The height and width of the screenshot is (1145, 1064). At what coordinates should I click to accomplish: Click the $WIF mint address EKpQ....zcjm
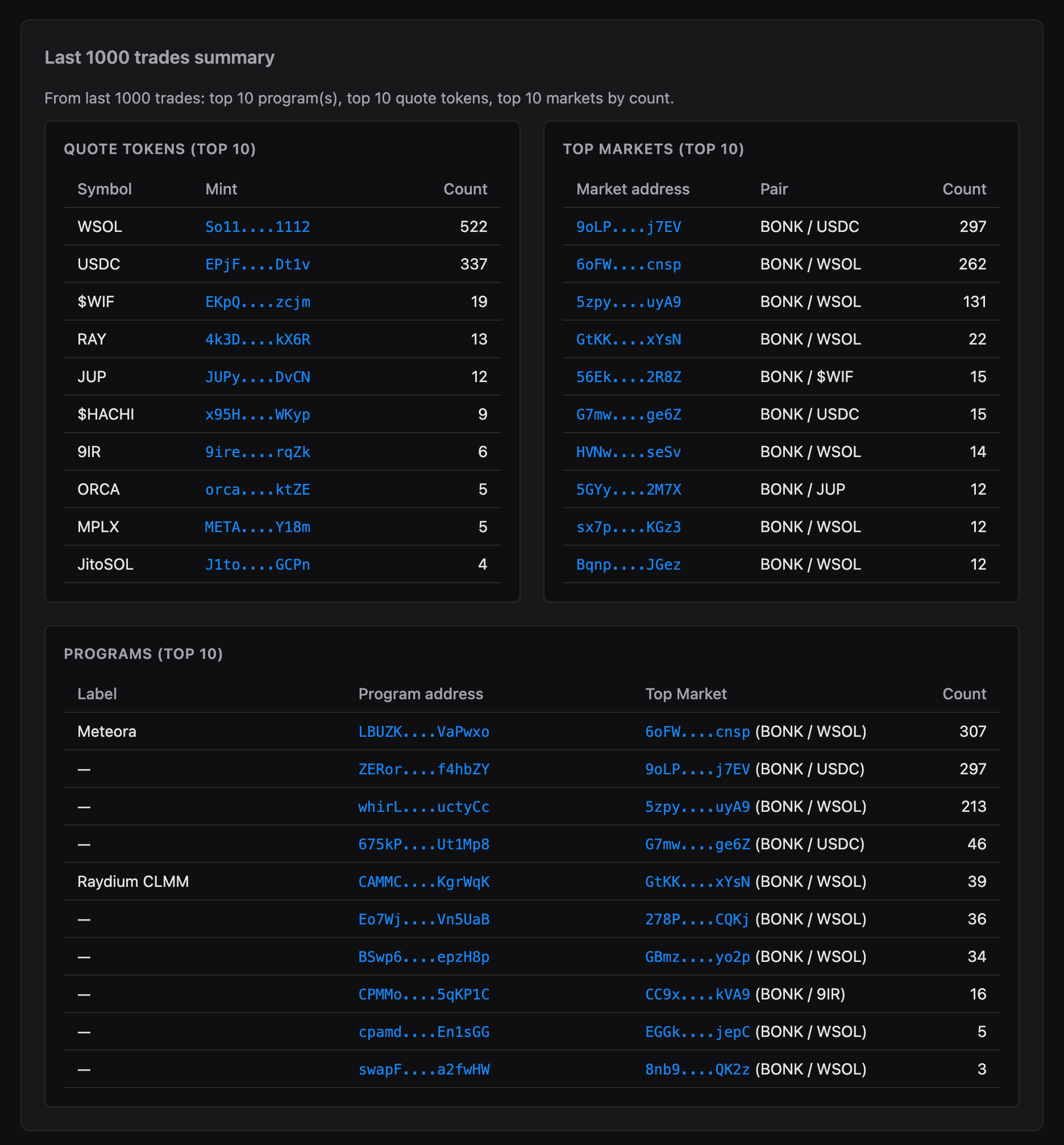[257, 302]
